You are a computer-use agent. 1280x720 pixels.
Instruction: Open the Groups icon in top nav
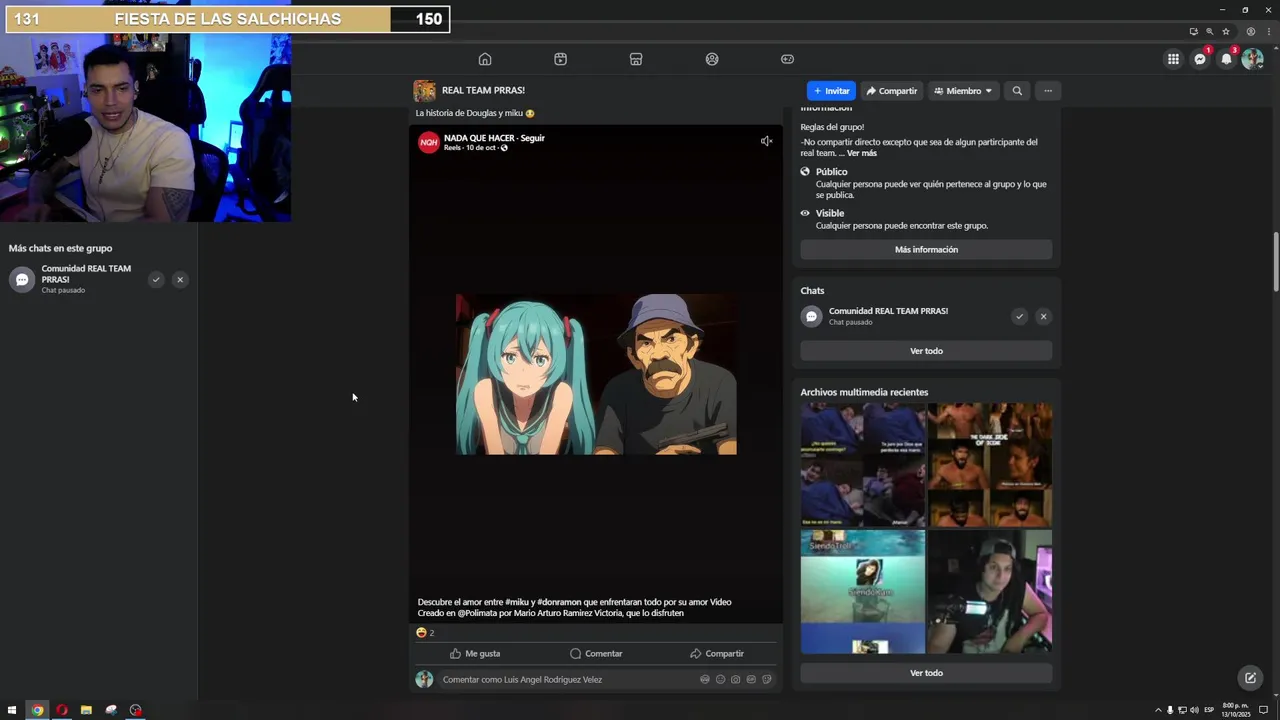point(712,59)
